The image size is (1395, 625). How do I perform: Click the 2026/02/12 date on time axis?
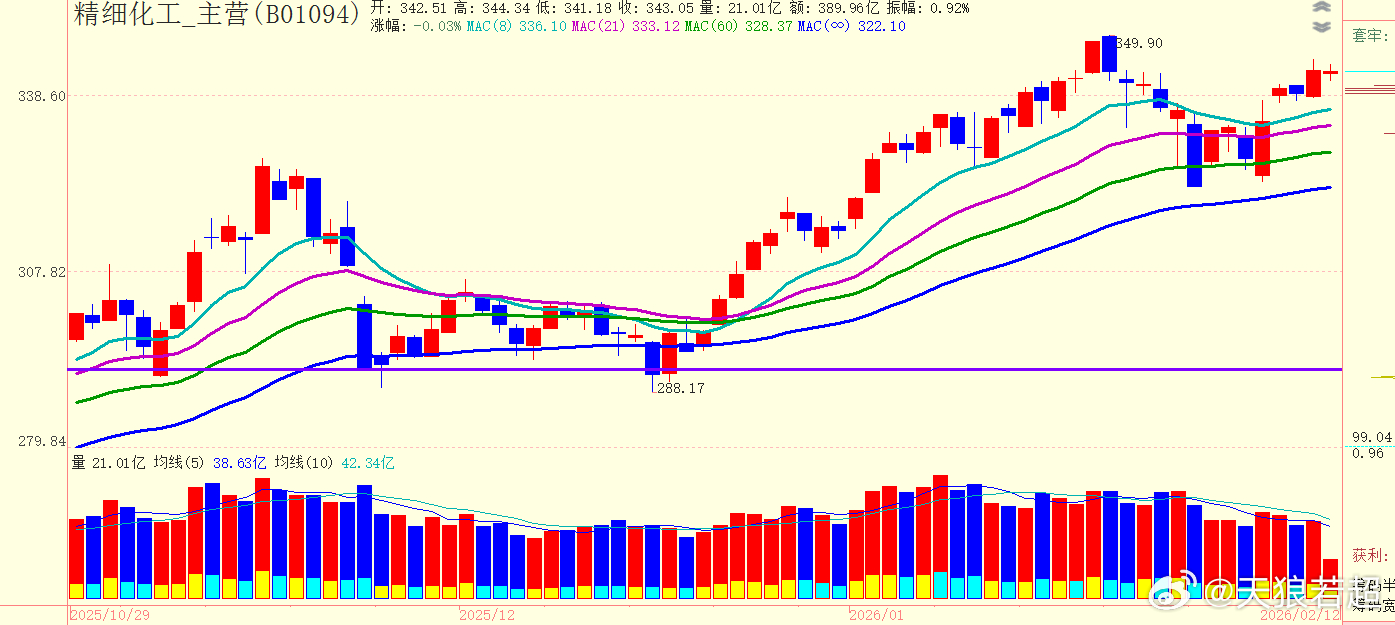click(1300, 616)
